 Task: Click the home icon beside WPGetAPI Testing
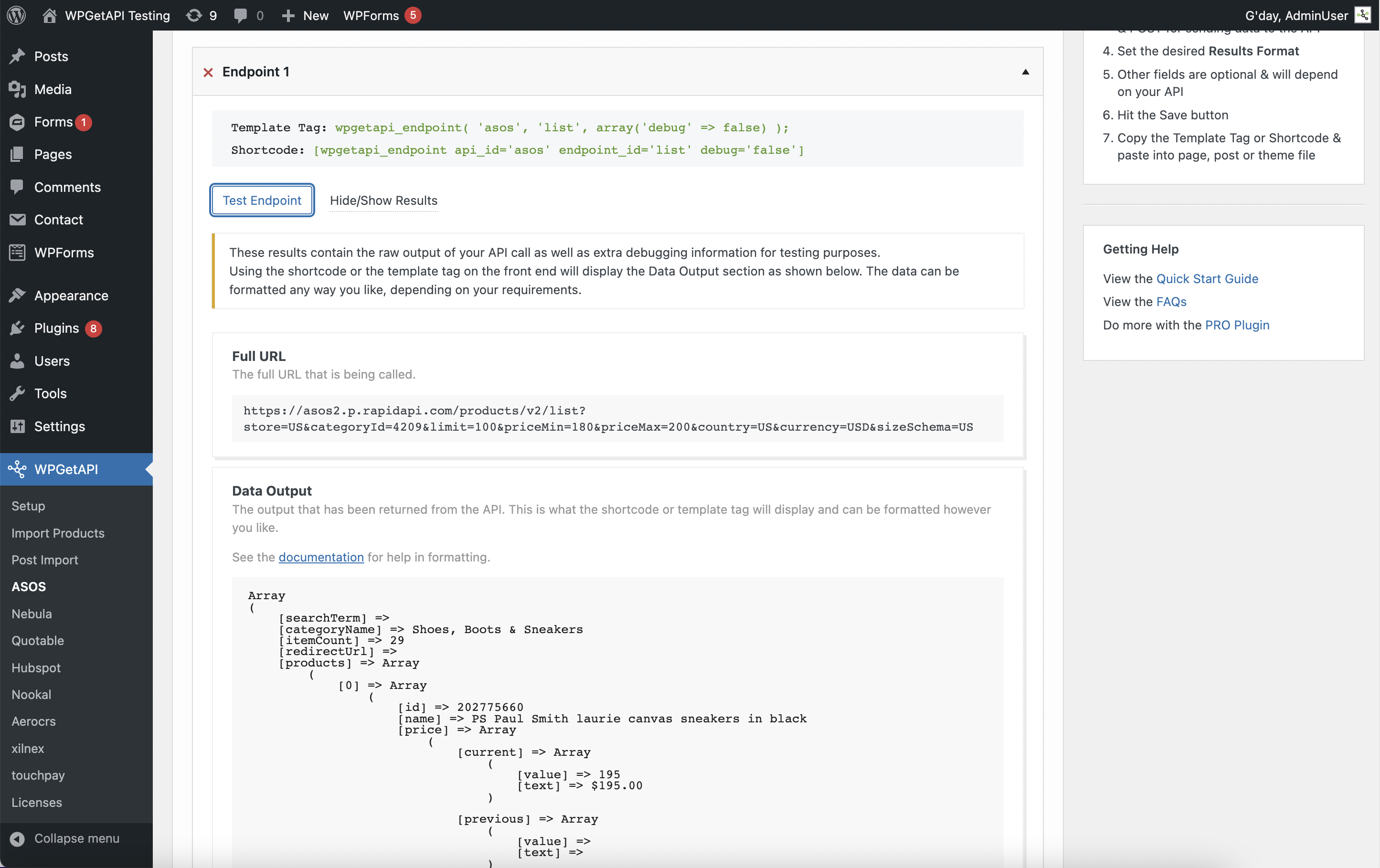point(49,15)
